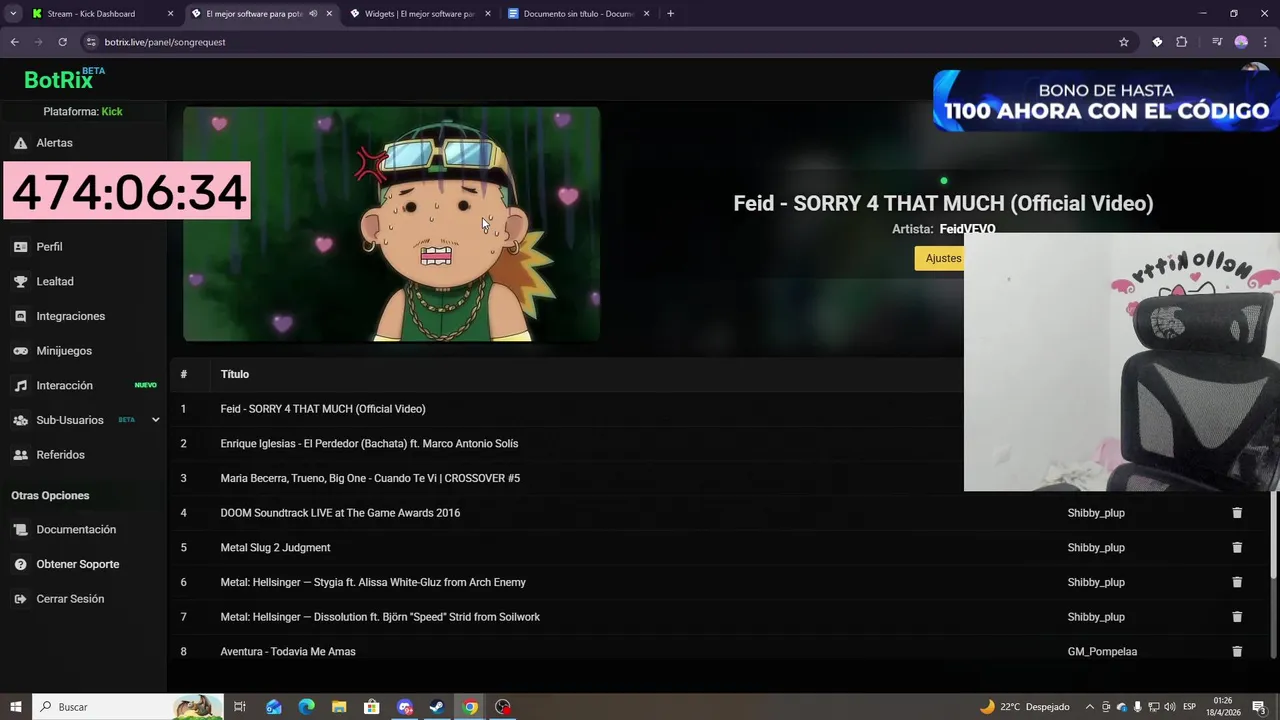
Task: Mute the audio on the BotRix tab
Action: pos(313,14)
